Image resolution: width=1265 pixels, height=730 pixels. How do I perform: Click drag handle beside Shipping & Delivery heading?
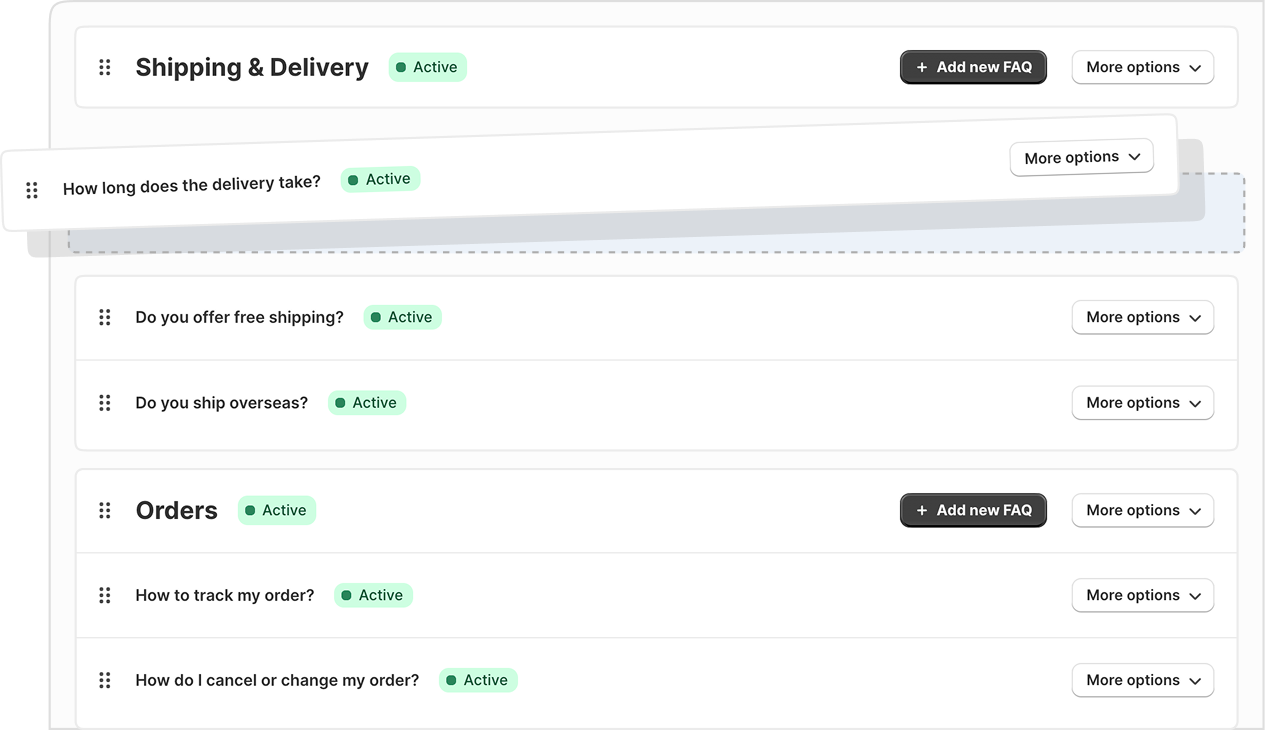pos(104,67)
